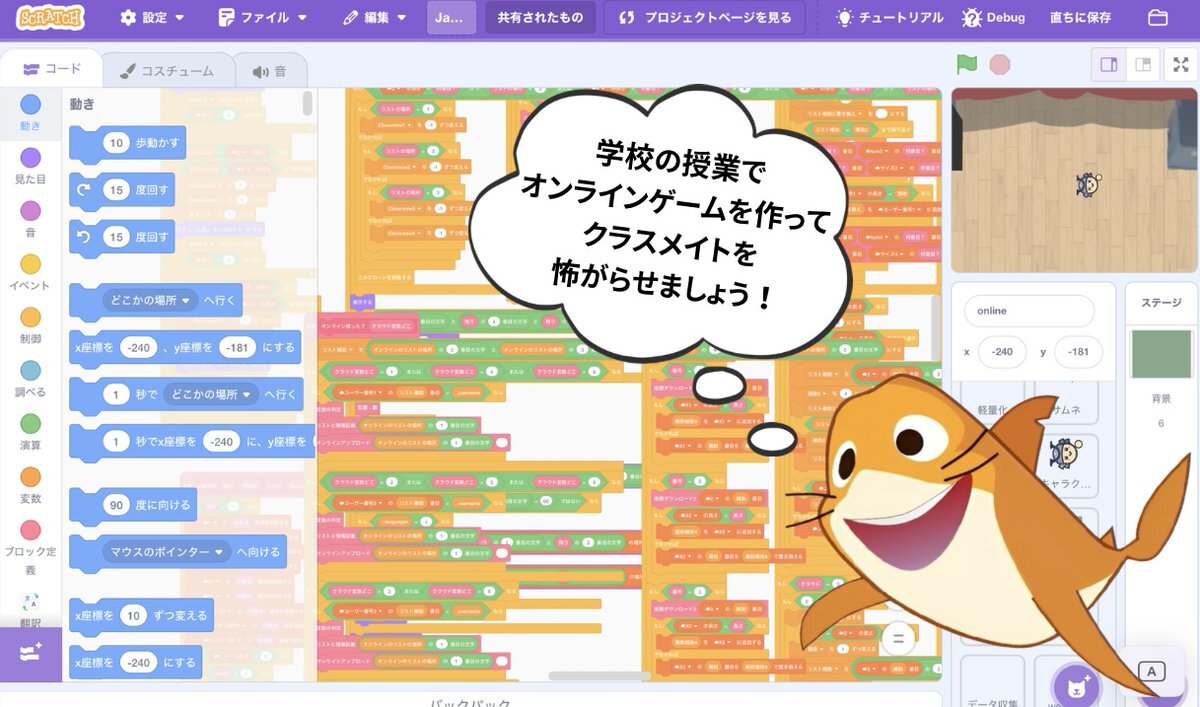
Task: Click the counterclockwise 15 度回す block
Action: 121,238
